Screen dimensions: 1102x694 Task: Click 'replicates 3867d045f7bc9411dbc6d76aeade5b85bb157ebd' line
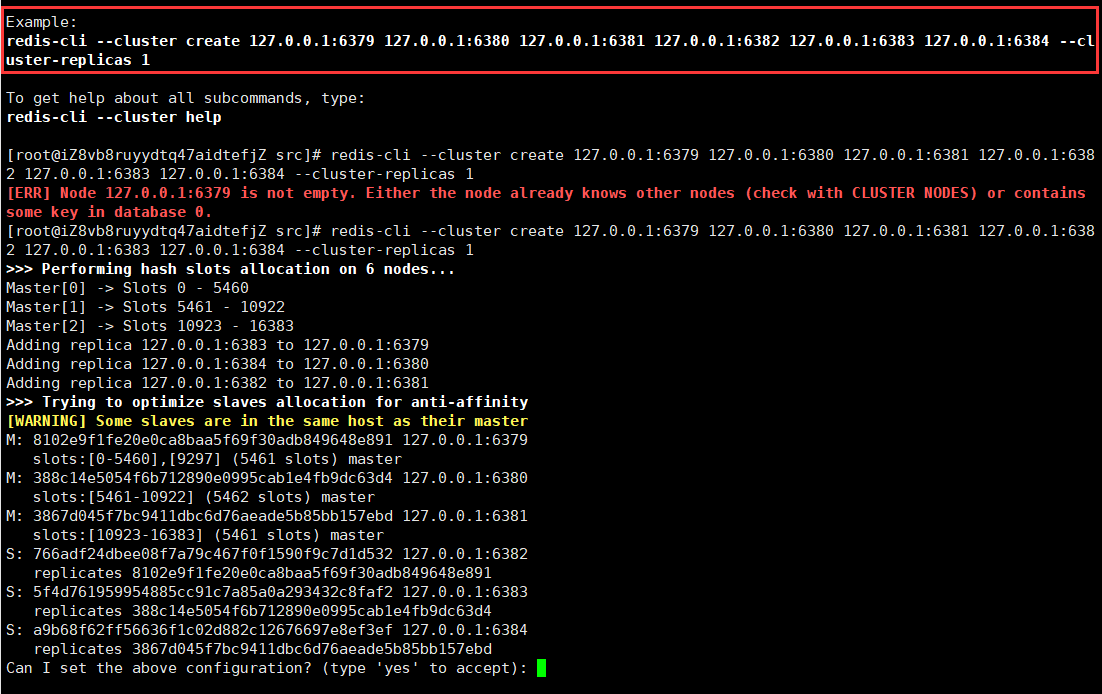click(x=262, y=648)
